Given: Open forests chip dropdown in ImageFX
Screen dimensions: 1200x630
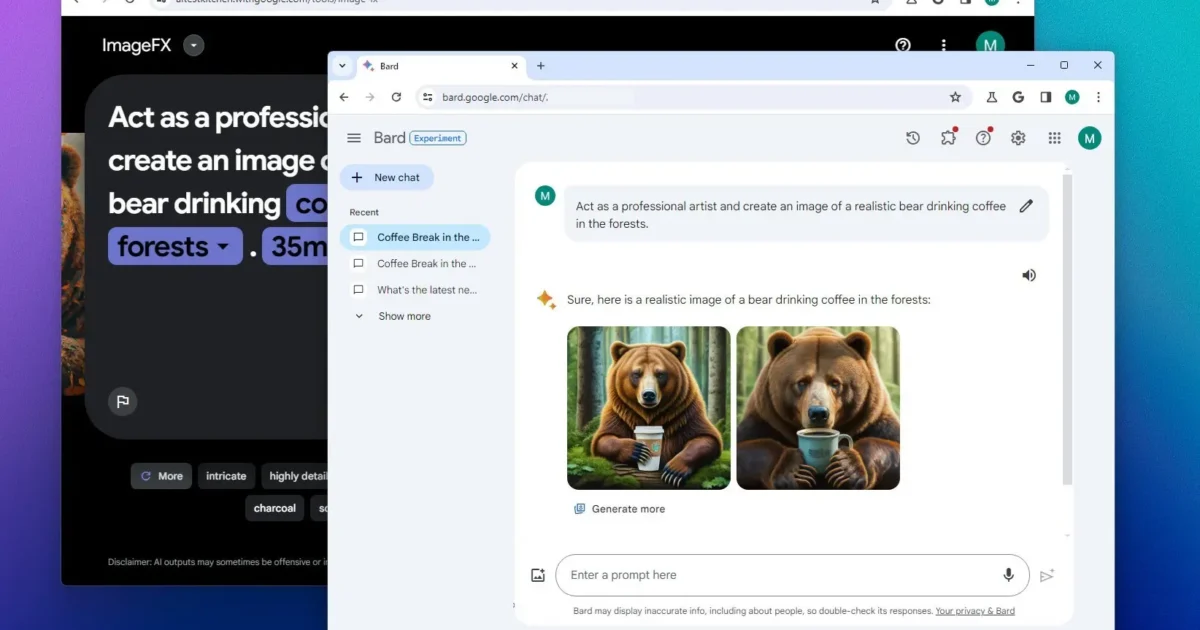Looking at the screenshot, I should coord(175,246).
